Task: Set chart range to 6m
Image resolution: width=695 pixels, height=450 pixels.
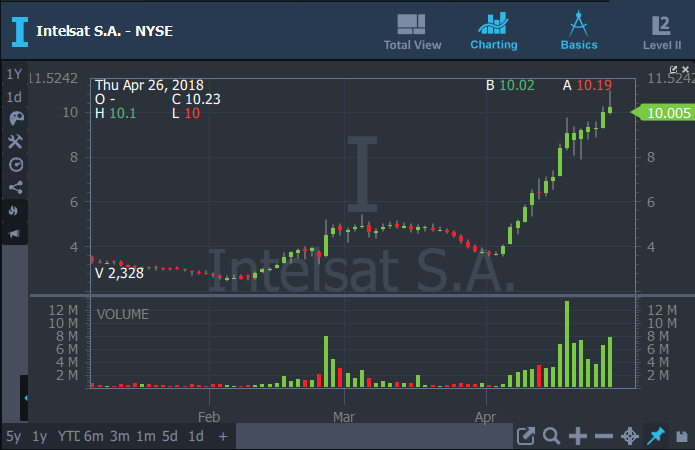Action: (x=94, y=436)
